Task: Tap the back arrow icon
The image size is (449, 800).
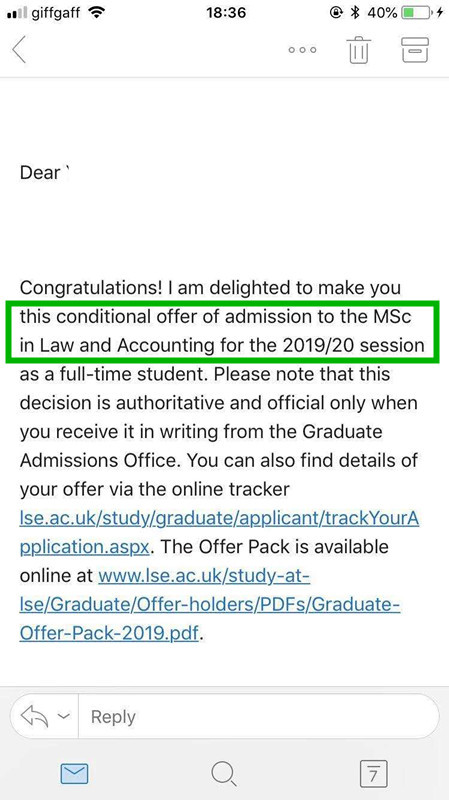Action: pyautogui.click(x=19, y=50)
